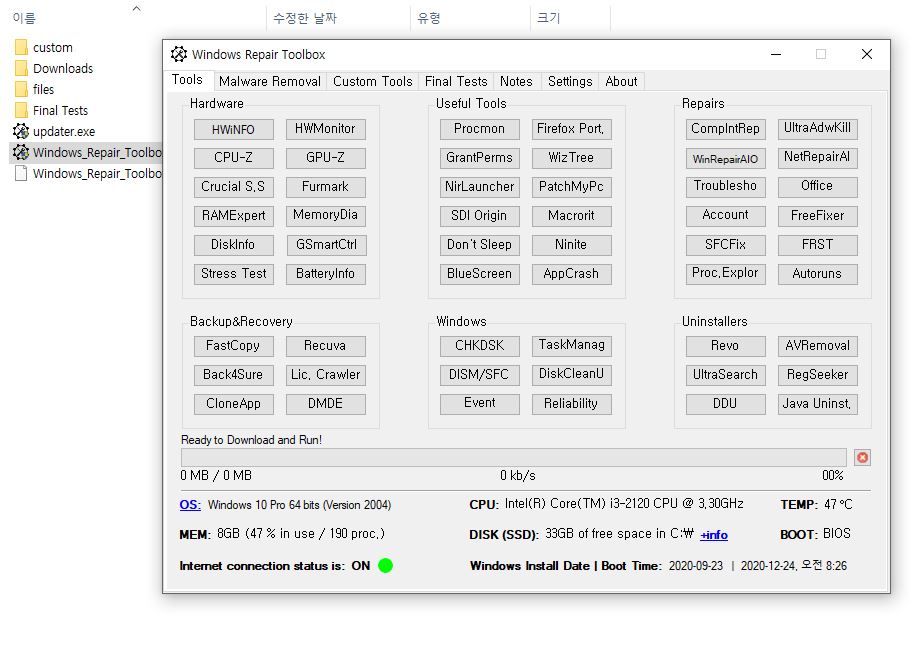Open the Custom Tools tab
This screenshot has height=670, width=922.
(x=373, y=81)
